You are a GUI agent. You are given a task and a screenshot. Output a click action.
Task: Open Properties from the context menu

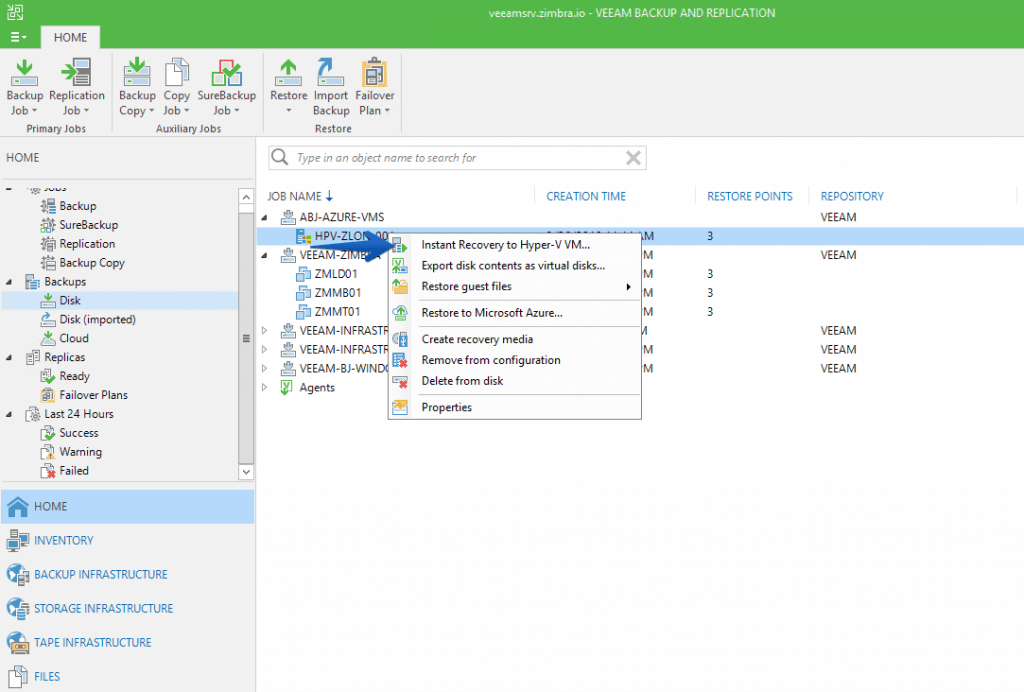pyautogui.click(x=515, y=407)
